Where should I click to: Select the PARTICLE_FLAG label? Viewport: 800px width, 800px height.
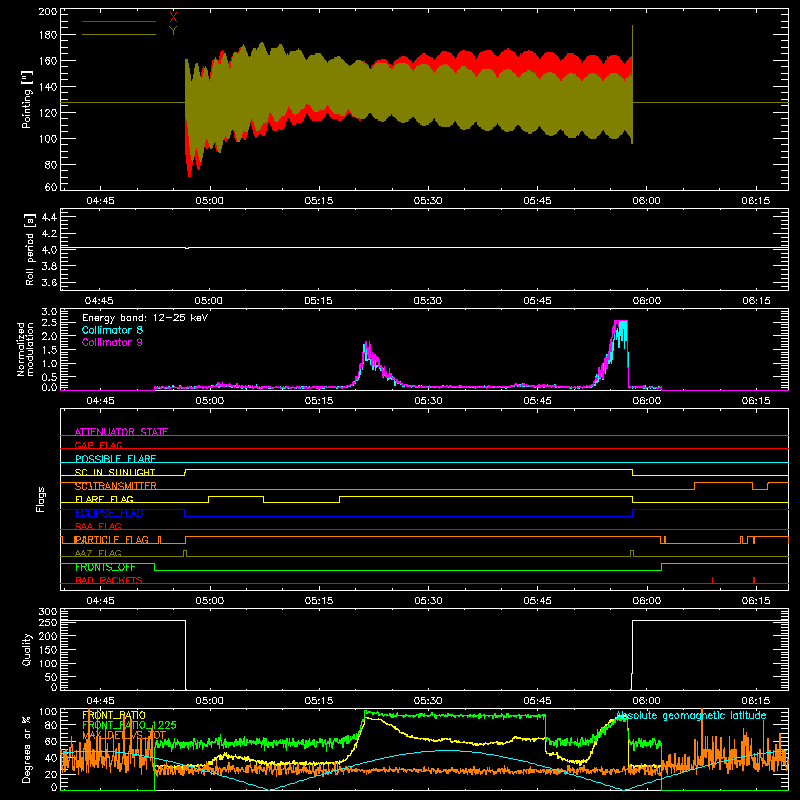[112, 539]
